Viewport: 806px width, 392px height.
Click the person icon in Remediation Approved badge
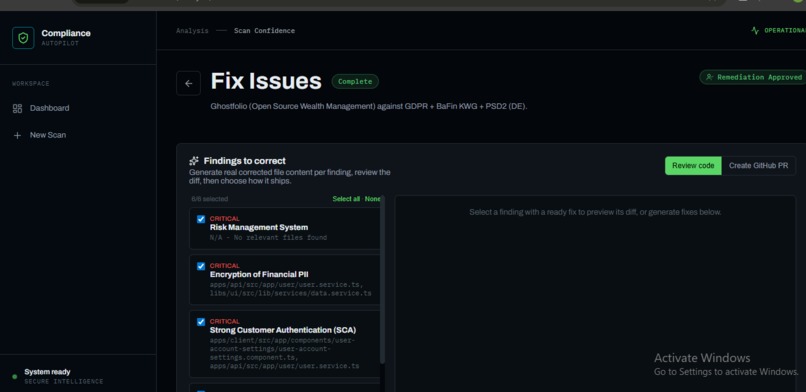click(709, 77)
